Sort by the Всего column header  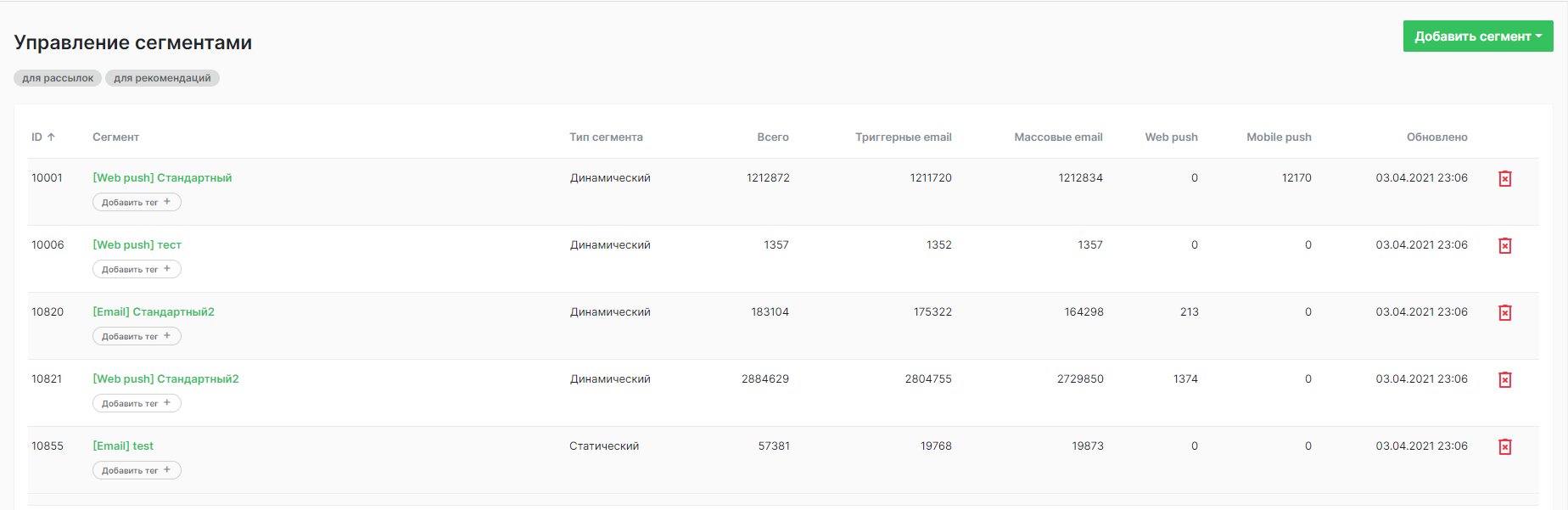coord(773,136)
